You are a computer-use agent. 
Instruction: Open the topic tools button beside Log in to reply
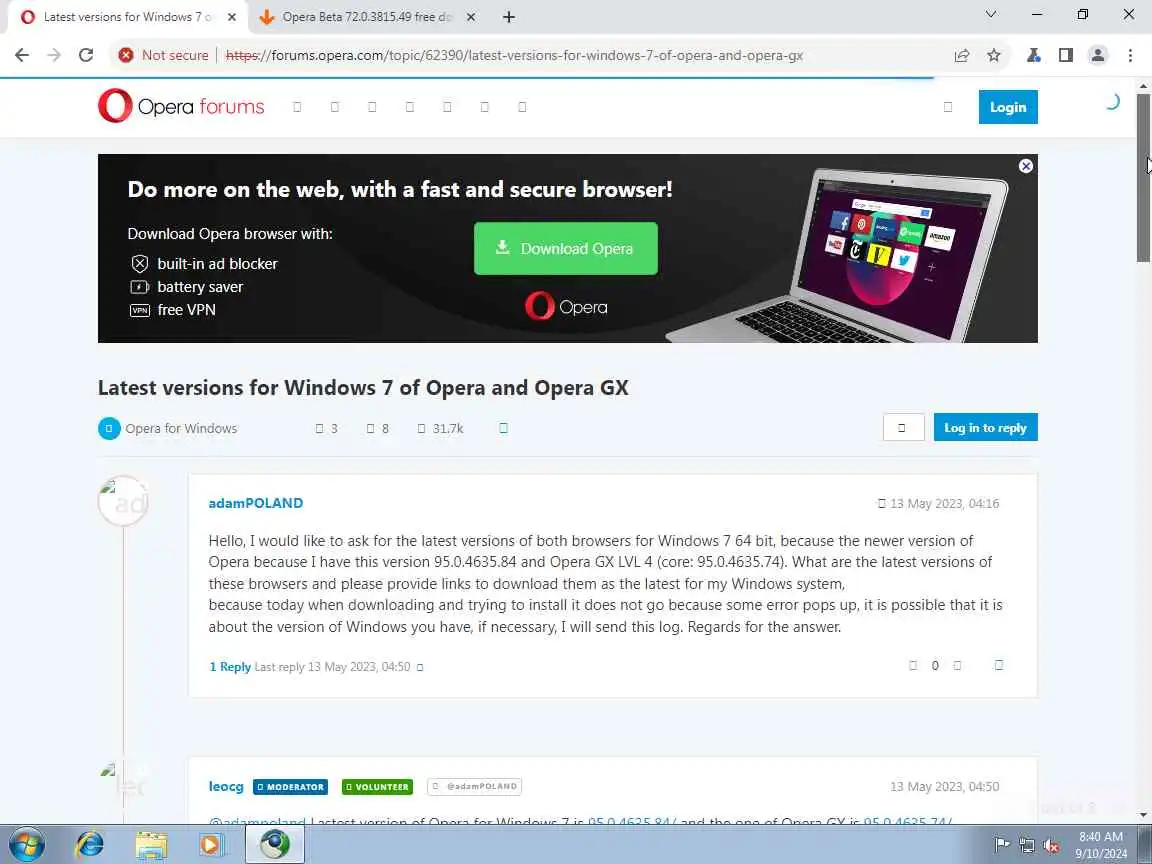903,428
